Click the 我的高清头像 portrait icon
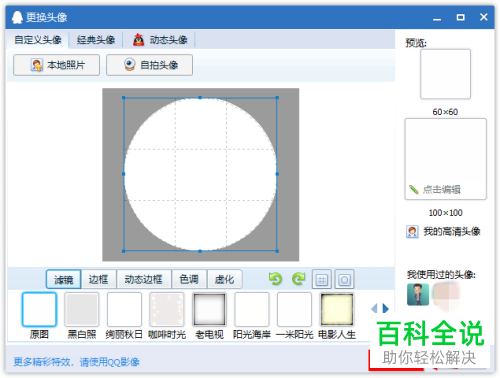The image size is (500, 378). [412, 231]
